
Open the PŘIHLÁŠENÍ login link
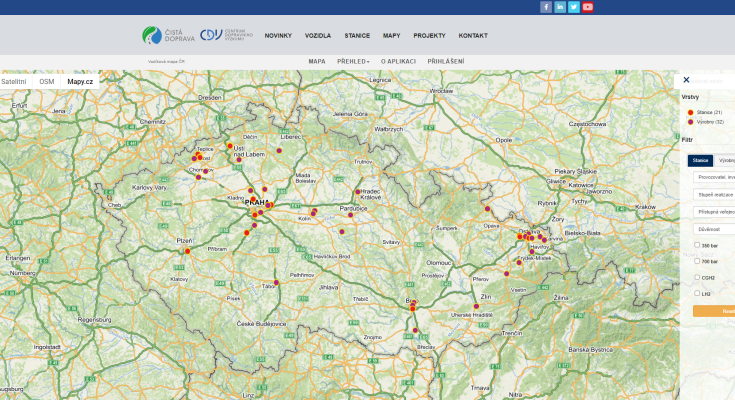click(x=446, y=61)
